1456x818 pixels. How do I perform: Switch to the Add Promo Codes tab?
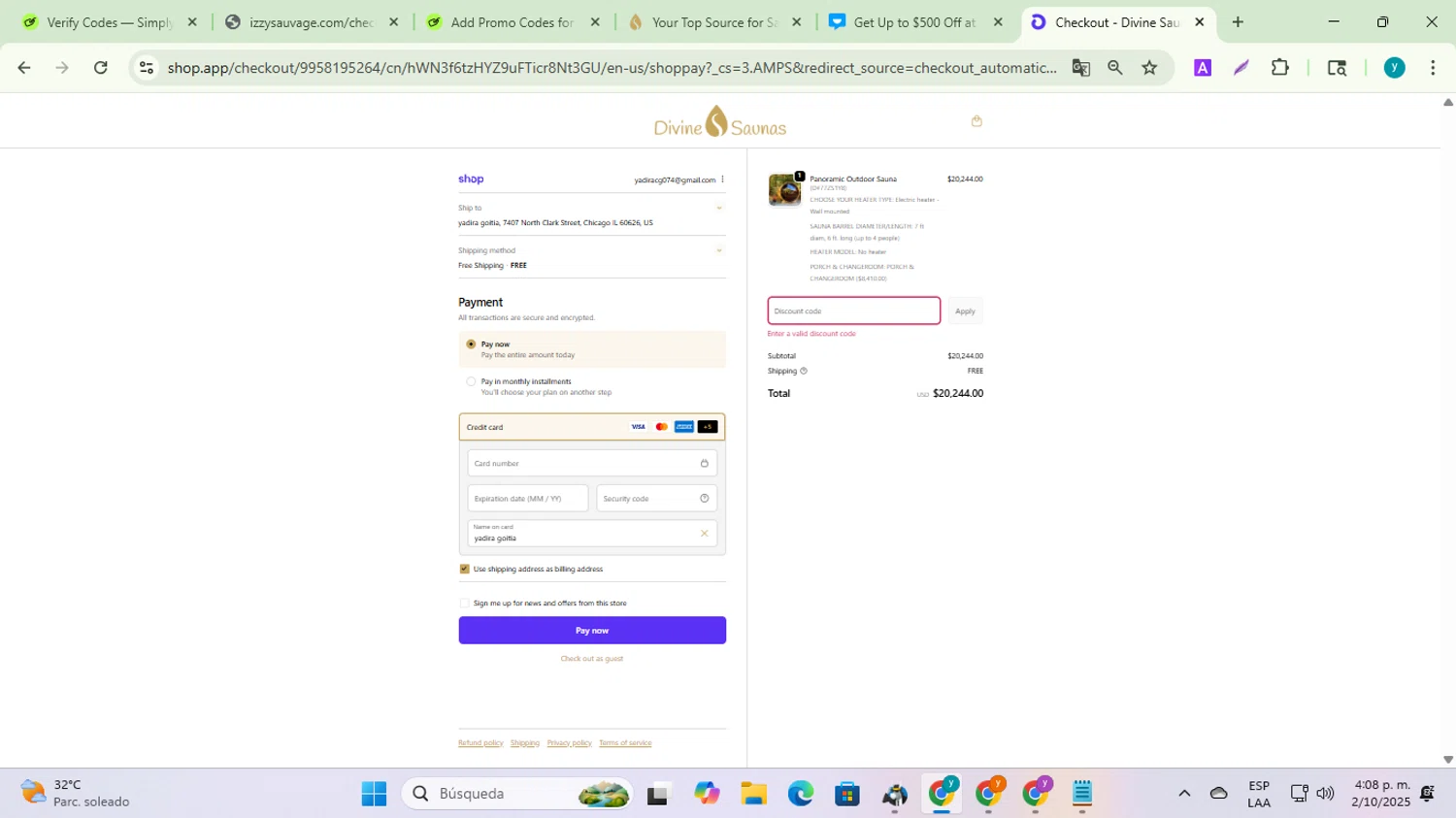click(x=512, y=22)
